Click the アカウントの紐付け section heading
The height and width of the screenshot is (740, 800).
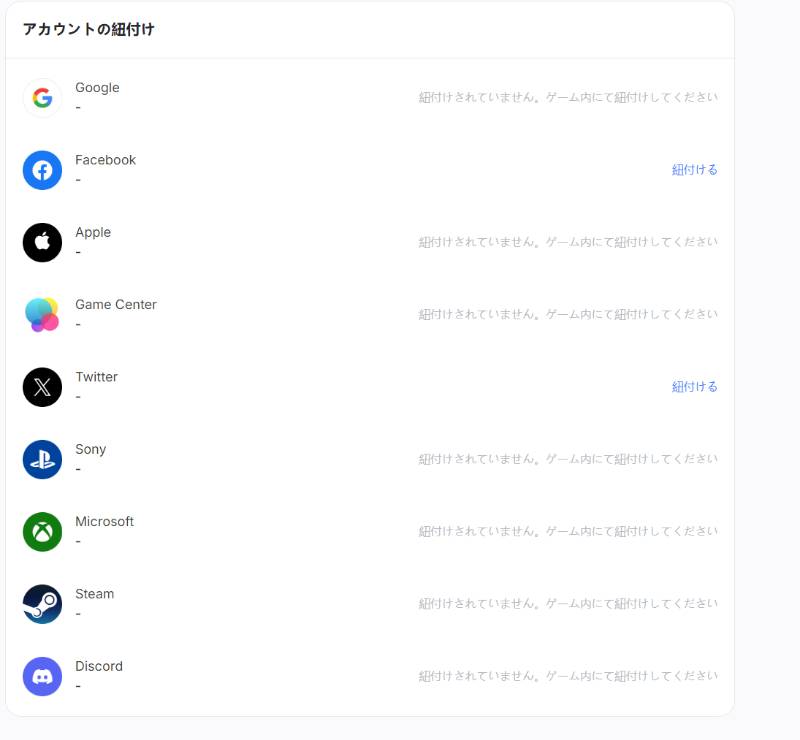pos(88,30)
